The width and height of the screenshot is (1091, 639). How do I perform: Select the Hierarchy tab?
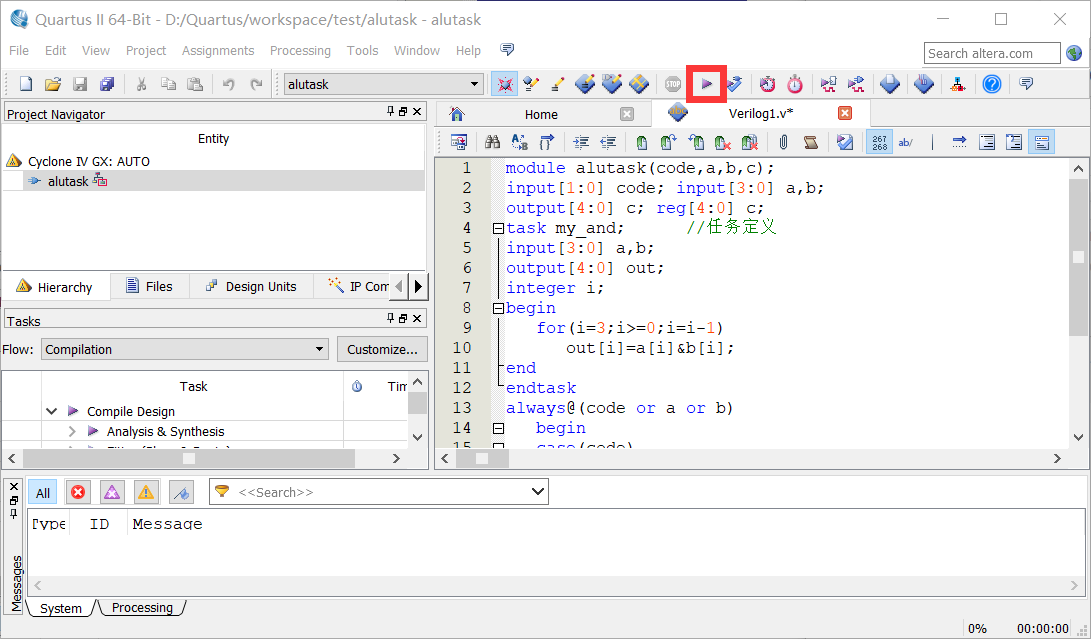(x=56, y=287)
